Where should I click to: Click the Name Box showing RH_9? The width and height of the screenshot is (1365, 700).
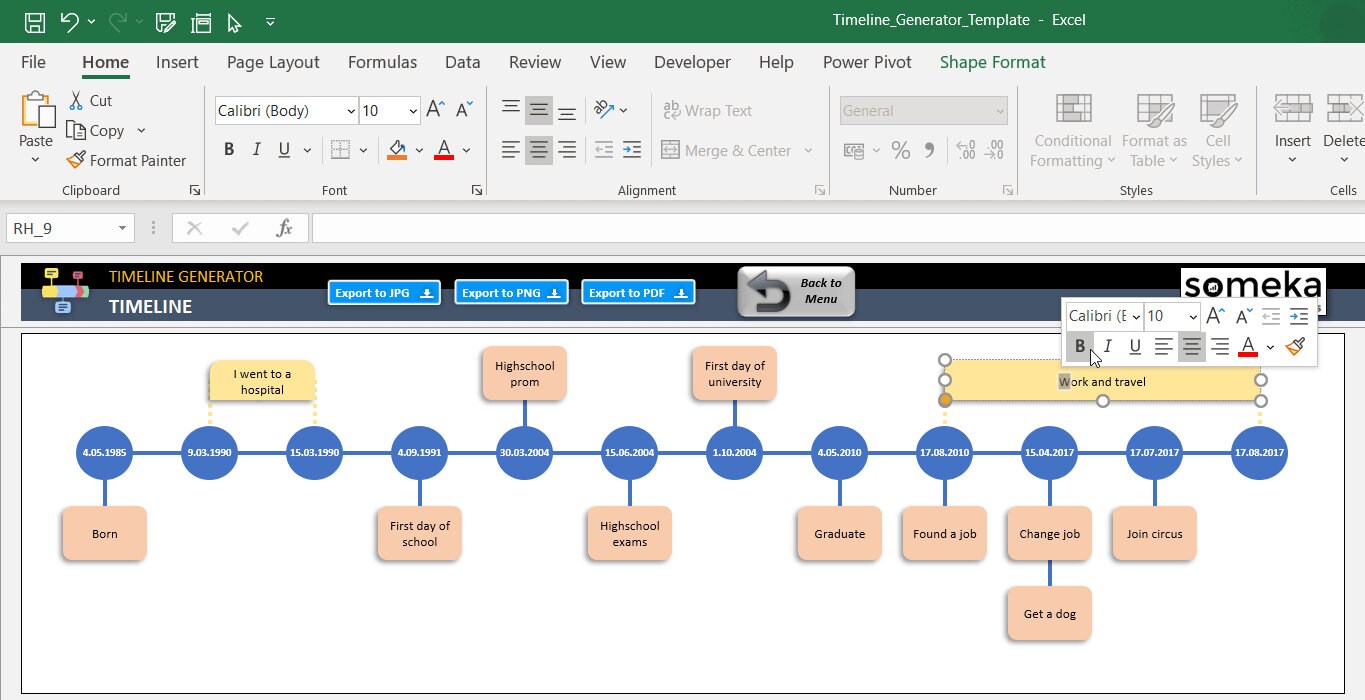click(x=60, y=227)
